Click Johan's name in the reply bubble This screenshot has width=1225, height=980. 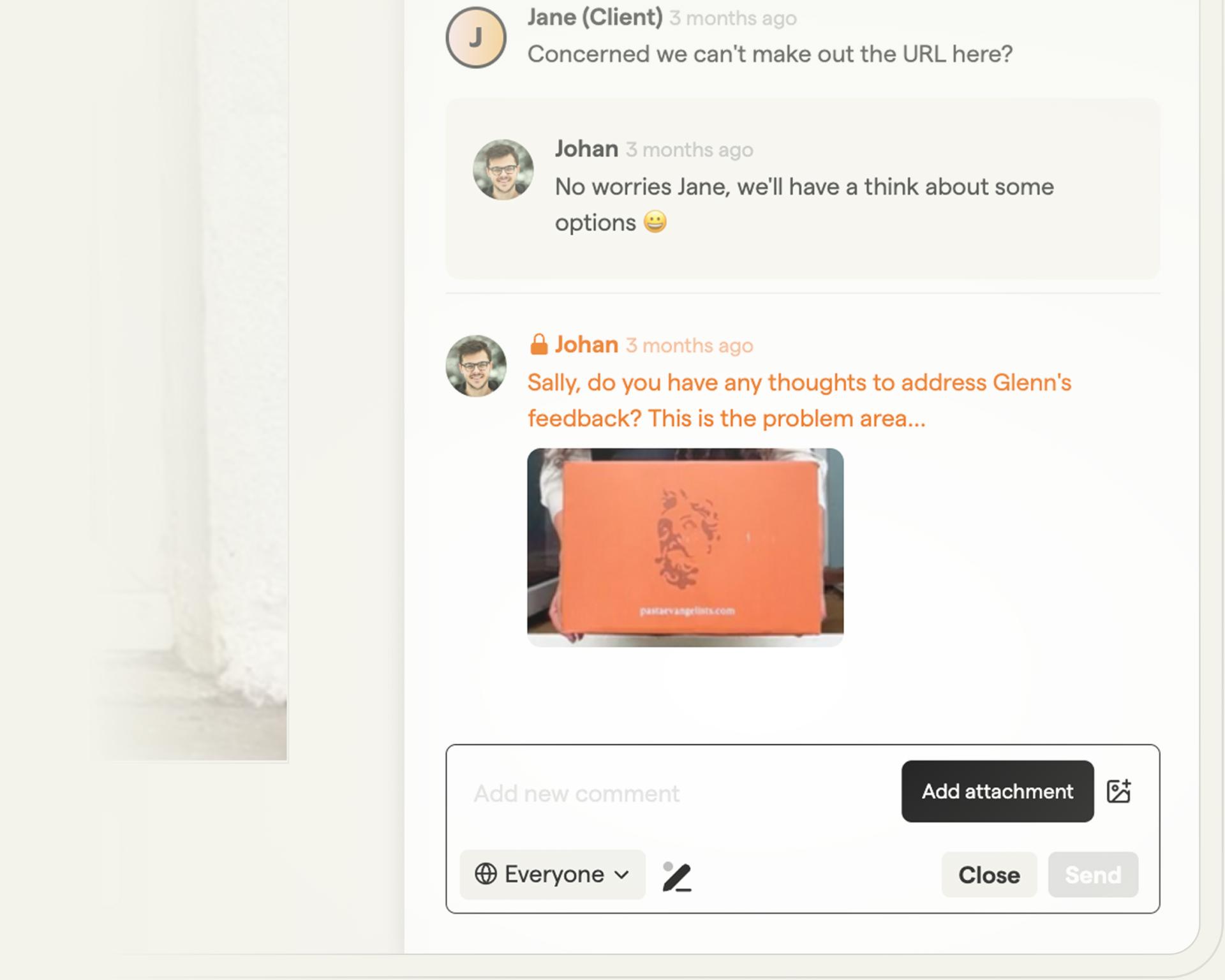coord(586,149)
